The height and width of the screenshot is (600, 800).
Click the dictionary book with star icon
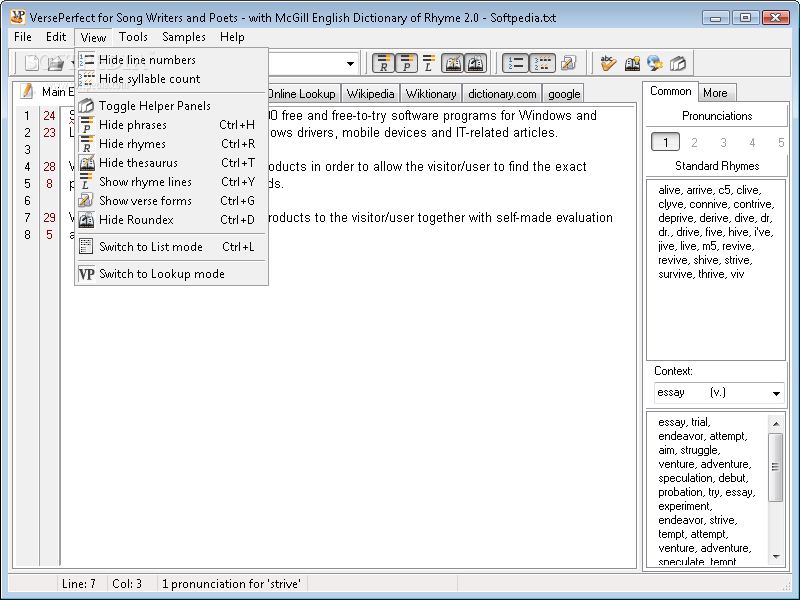633,63
